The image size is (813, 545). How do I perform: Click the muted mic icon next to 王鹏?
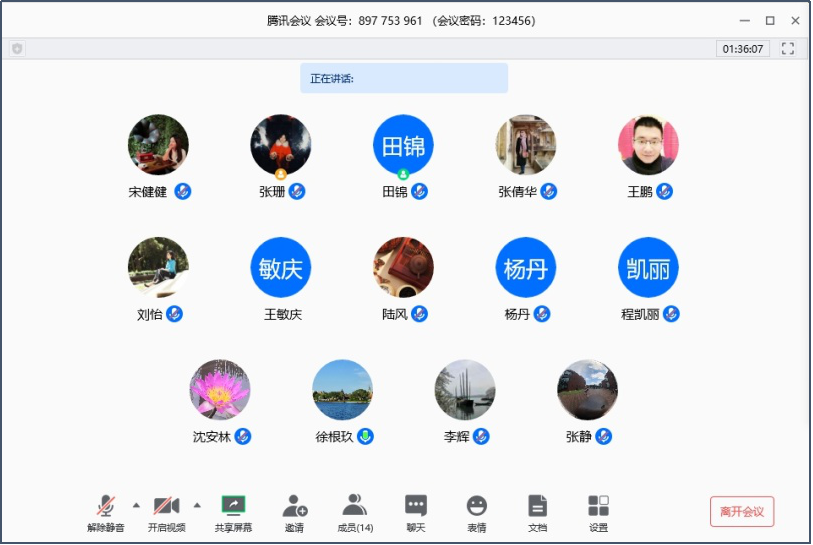[664, 191]
